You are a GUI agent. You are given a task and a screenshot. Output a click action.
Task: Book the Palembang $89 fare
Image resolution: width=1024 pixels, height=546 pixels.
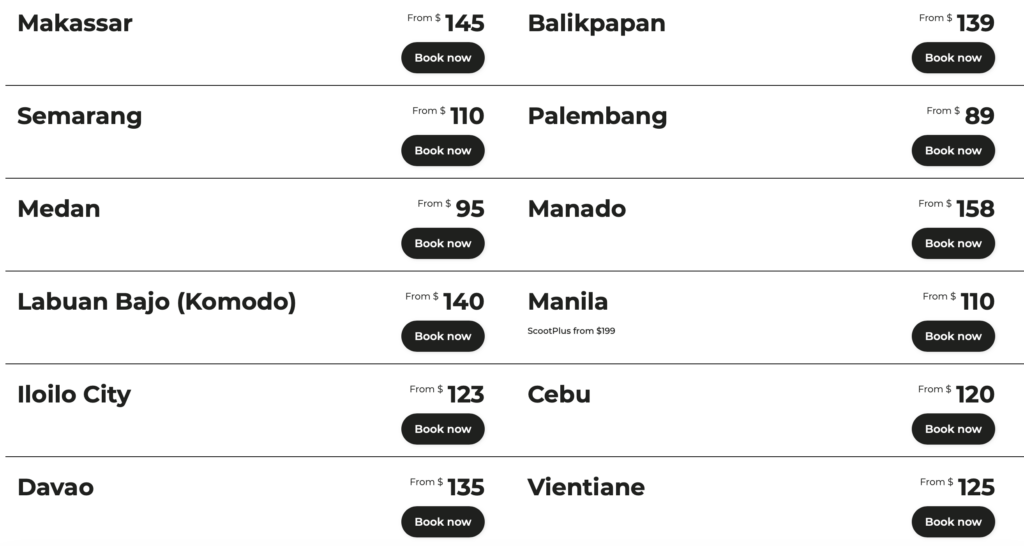click(952, 151)
